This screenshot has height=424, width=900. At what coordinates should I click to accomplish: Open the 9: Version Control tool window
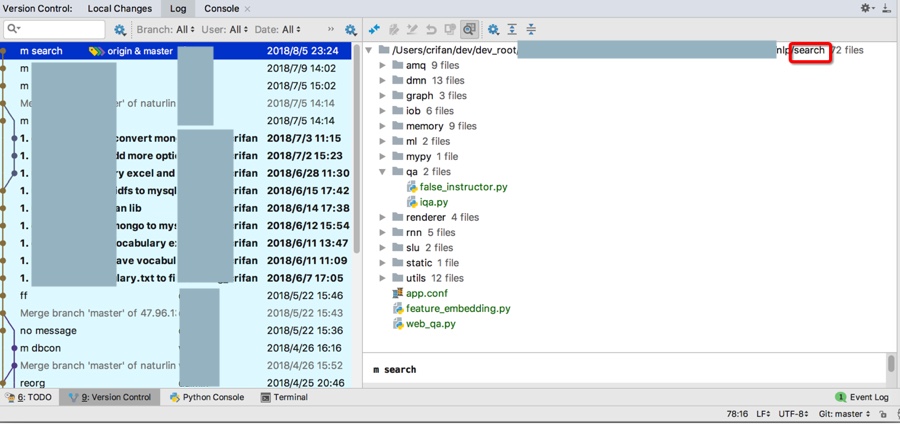point(110,397)
